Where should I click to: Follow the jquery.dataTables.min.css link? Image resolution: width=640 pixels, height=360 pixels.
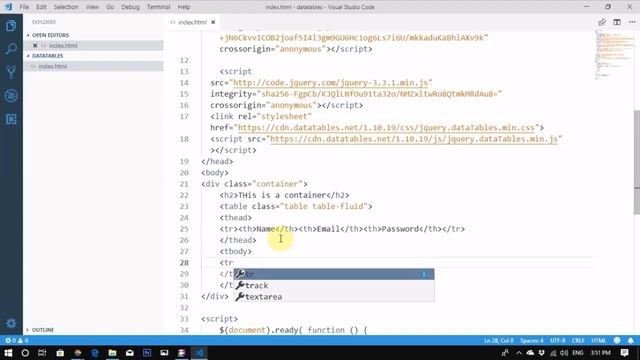point(386,128)
